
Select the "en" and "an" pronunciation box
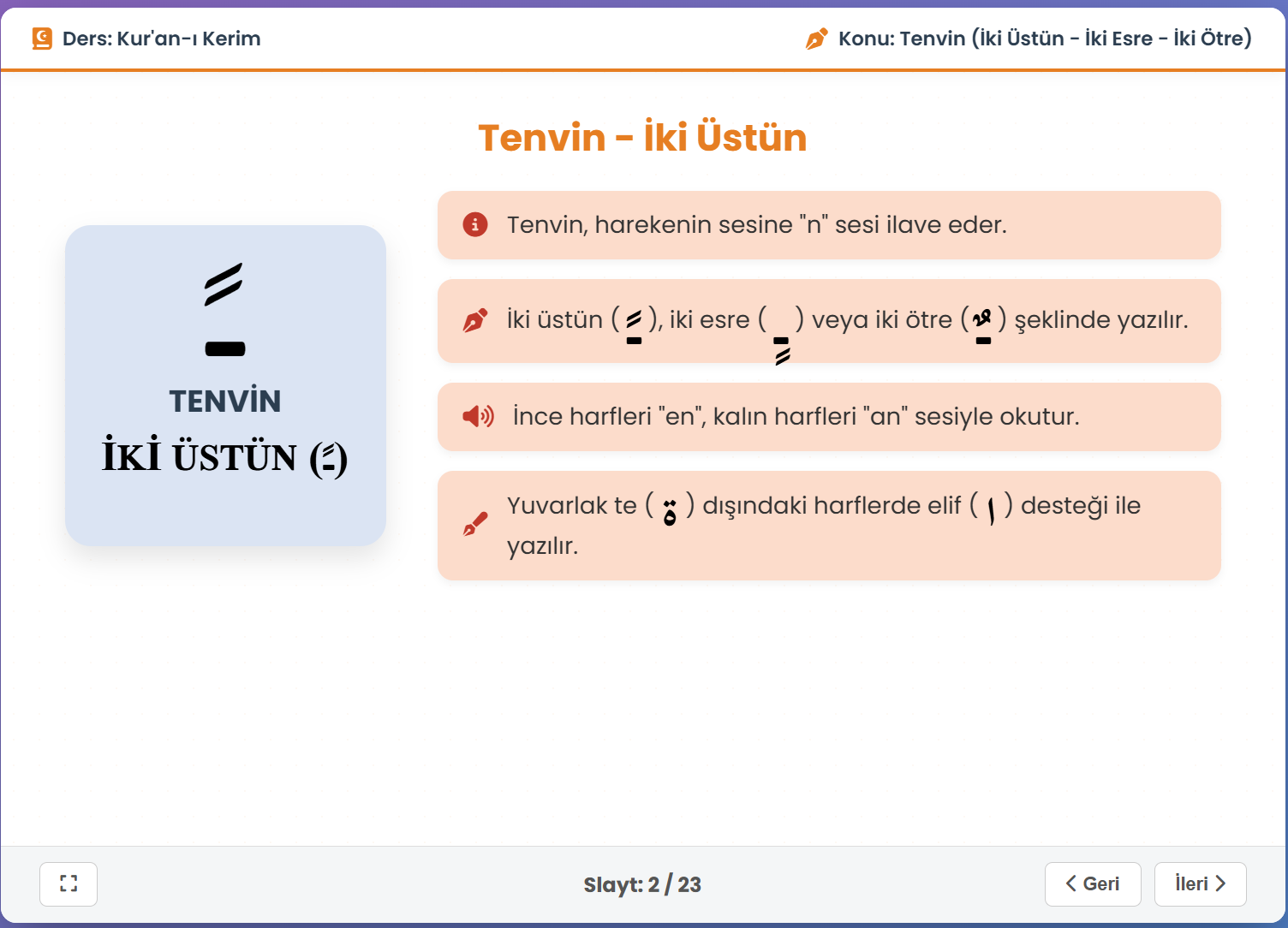click(x=829, y=417)
